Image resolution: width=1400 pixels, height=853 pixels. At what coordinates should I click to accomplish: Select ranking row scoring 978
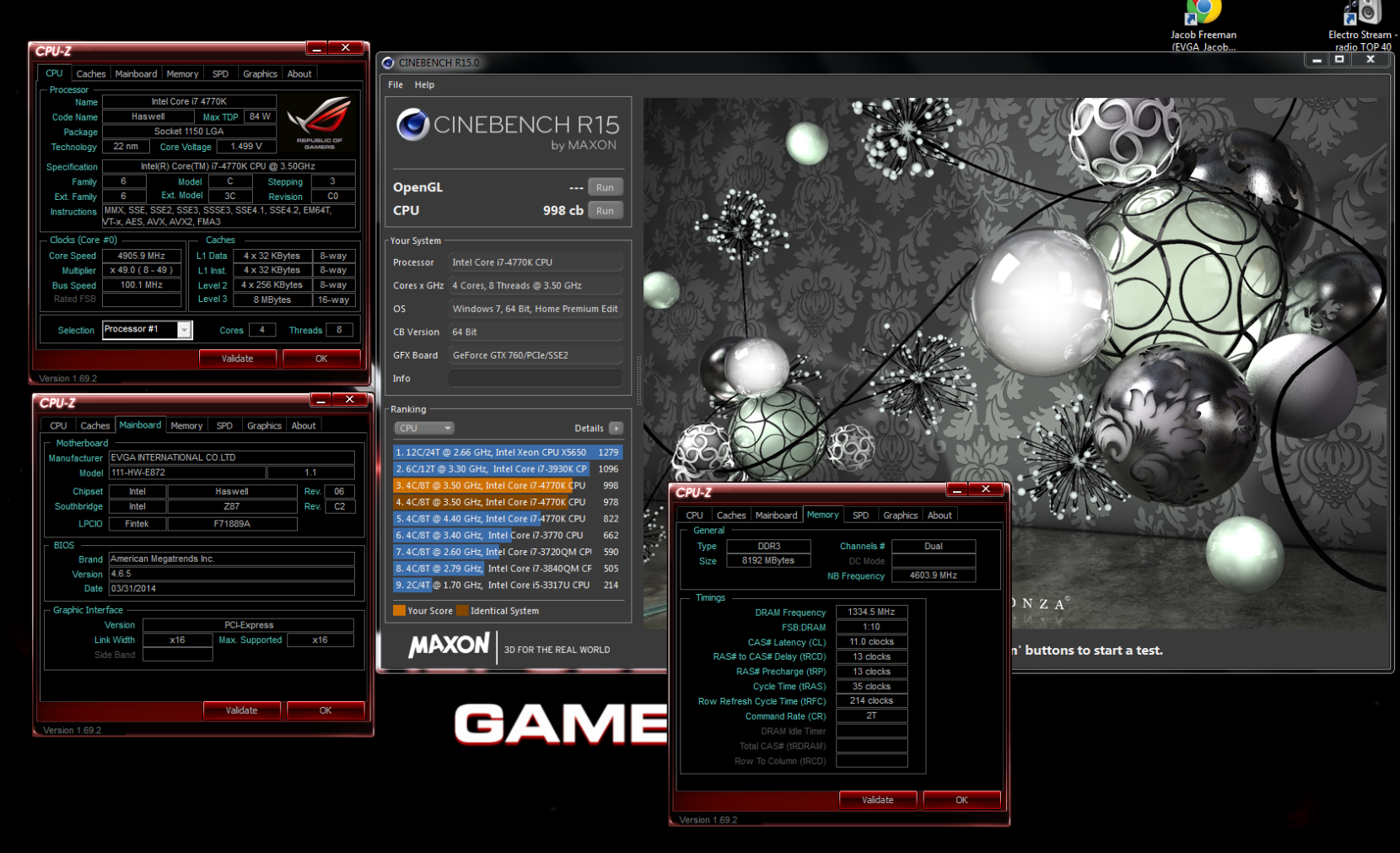[507, 502]
